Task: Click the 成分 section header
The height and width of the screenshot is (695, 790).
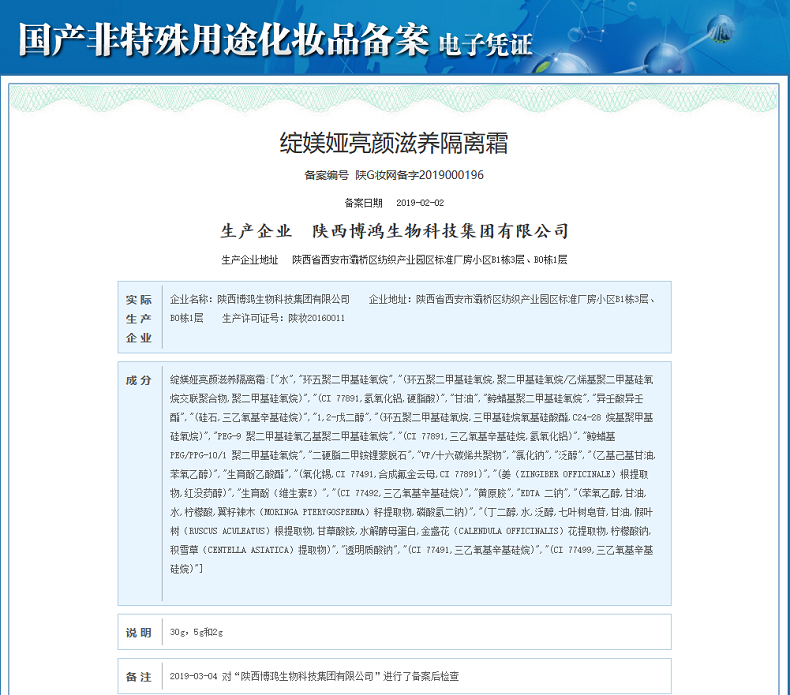Action: pos(139,381)
